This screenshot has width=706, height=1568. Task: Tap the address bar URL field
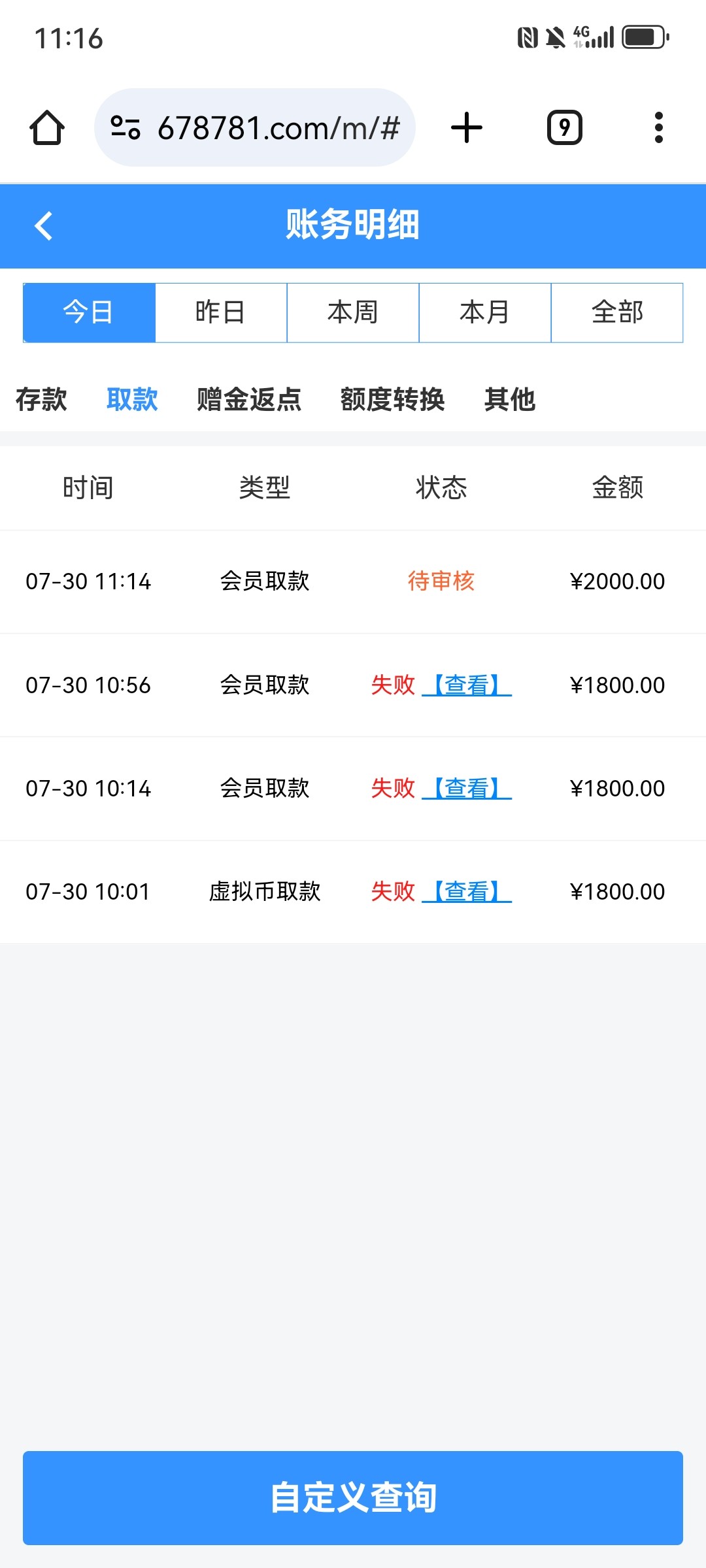point(278,127)
